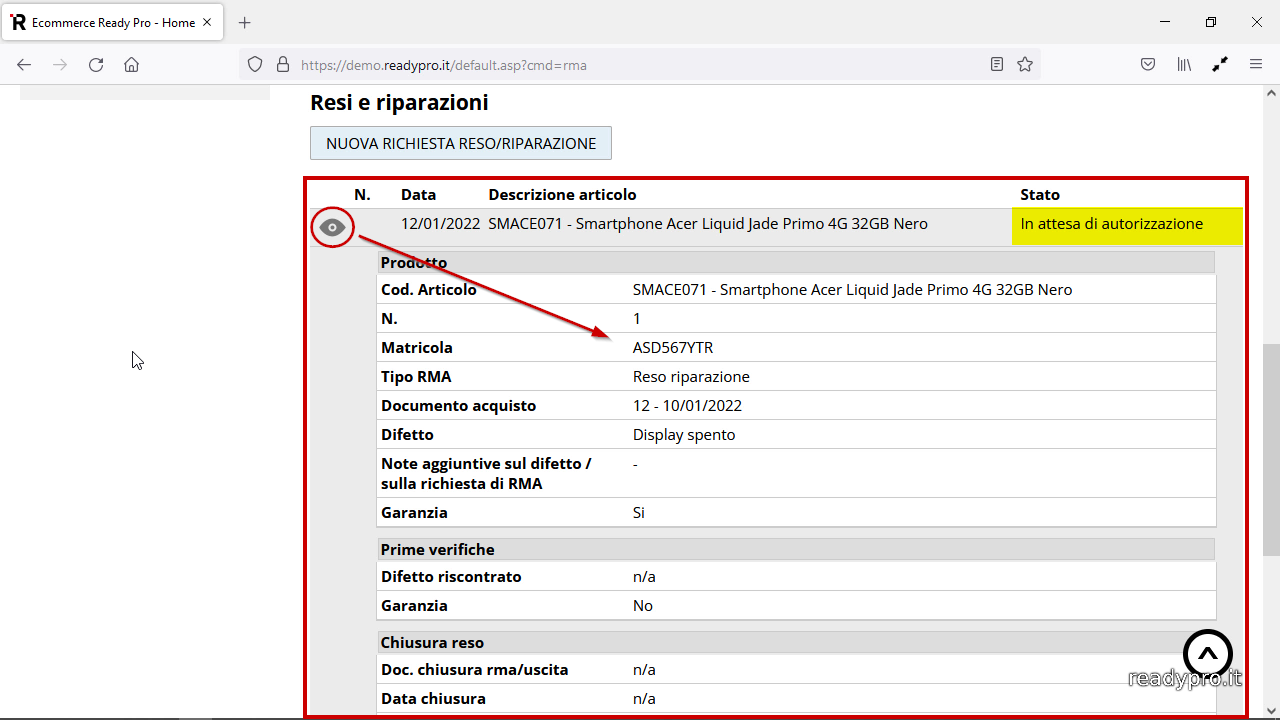Open the Firefox hamburger menu

tap(1256, 64)
